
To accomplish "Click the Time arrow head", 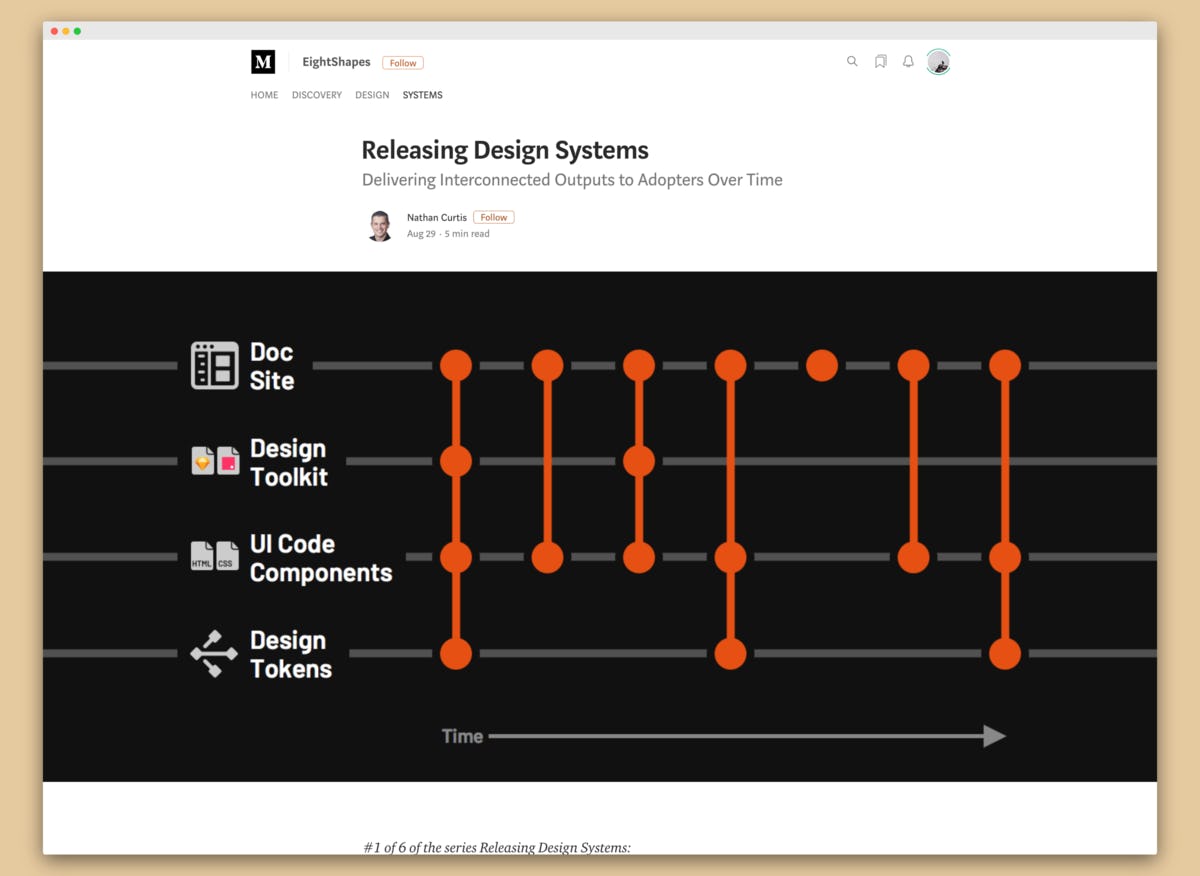I will tap(994, 736).
